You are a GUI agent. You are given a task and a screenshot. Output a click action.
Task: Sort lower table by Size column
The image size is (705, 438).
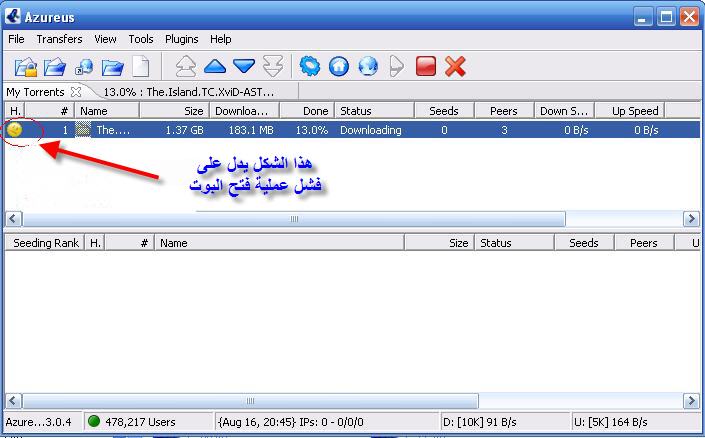(x=440, y=243)
